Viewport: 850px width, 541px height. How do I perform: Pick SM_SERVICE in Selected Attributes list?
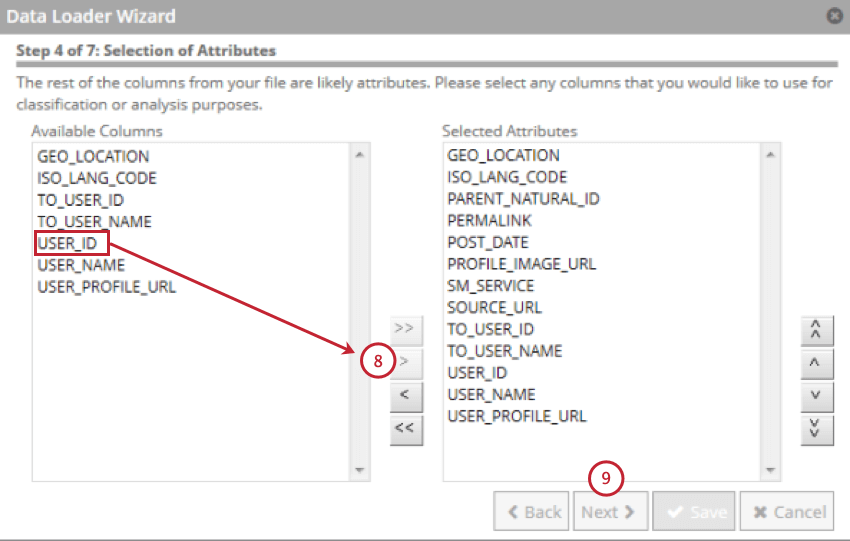(x=490, y=286)
